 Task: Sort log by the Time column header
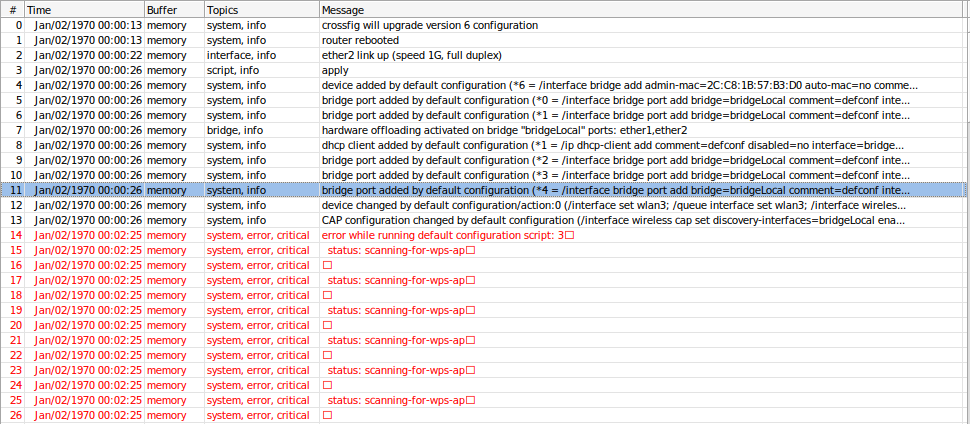(x=84, y=11)
